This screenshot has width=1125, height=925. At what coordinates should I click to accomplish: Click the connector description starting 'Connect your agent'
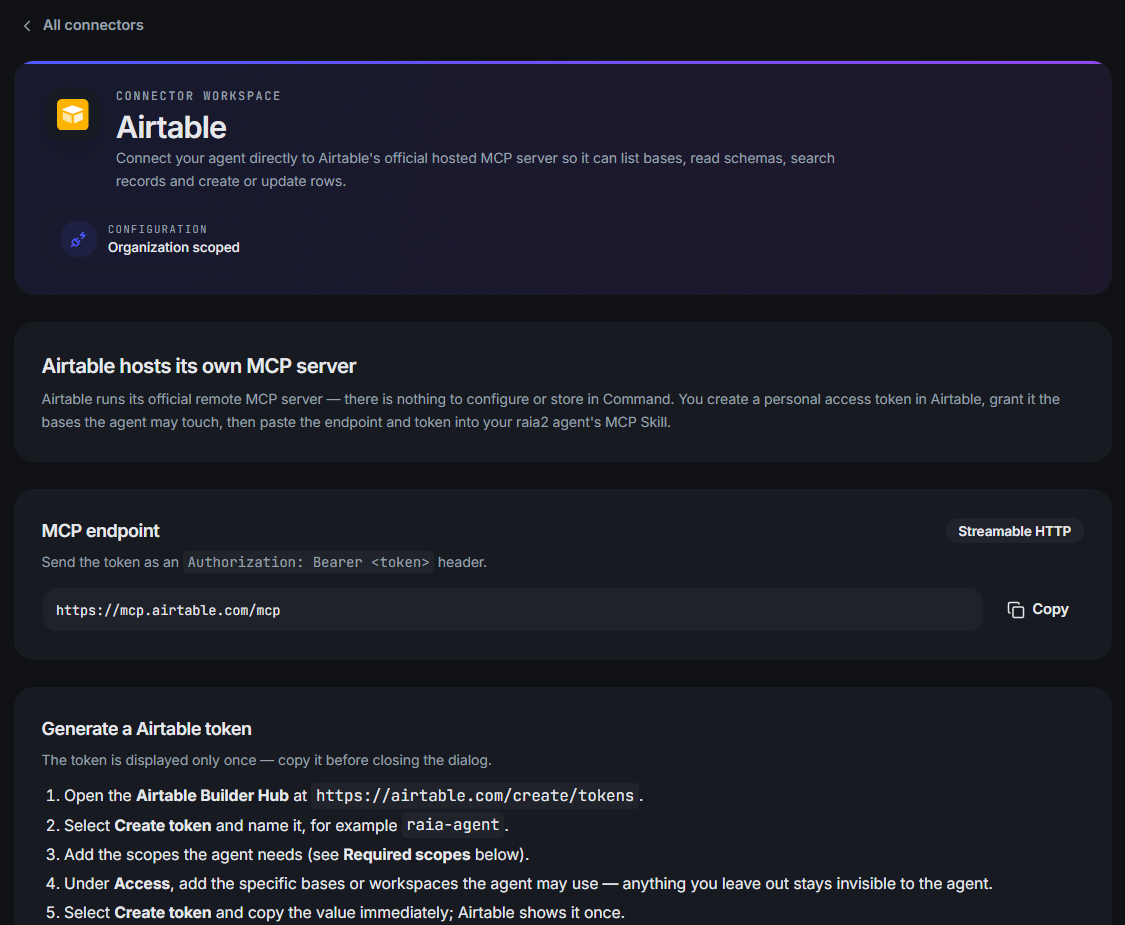pyautogui.click(x=475, y=170)
